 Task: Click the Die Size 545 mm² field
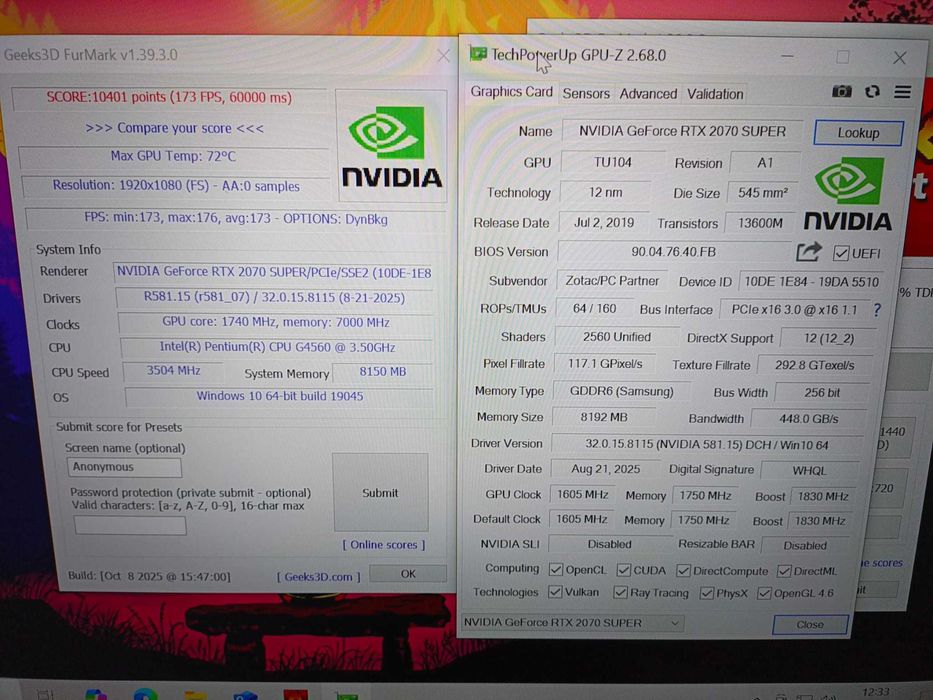pyautogui.click(x=763, y=193)
